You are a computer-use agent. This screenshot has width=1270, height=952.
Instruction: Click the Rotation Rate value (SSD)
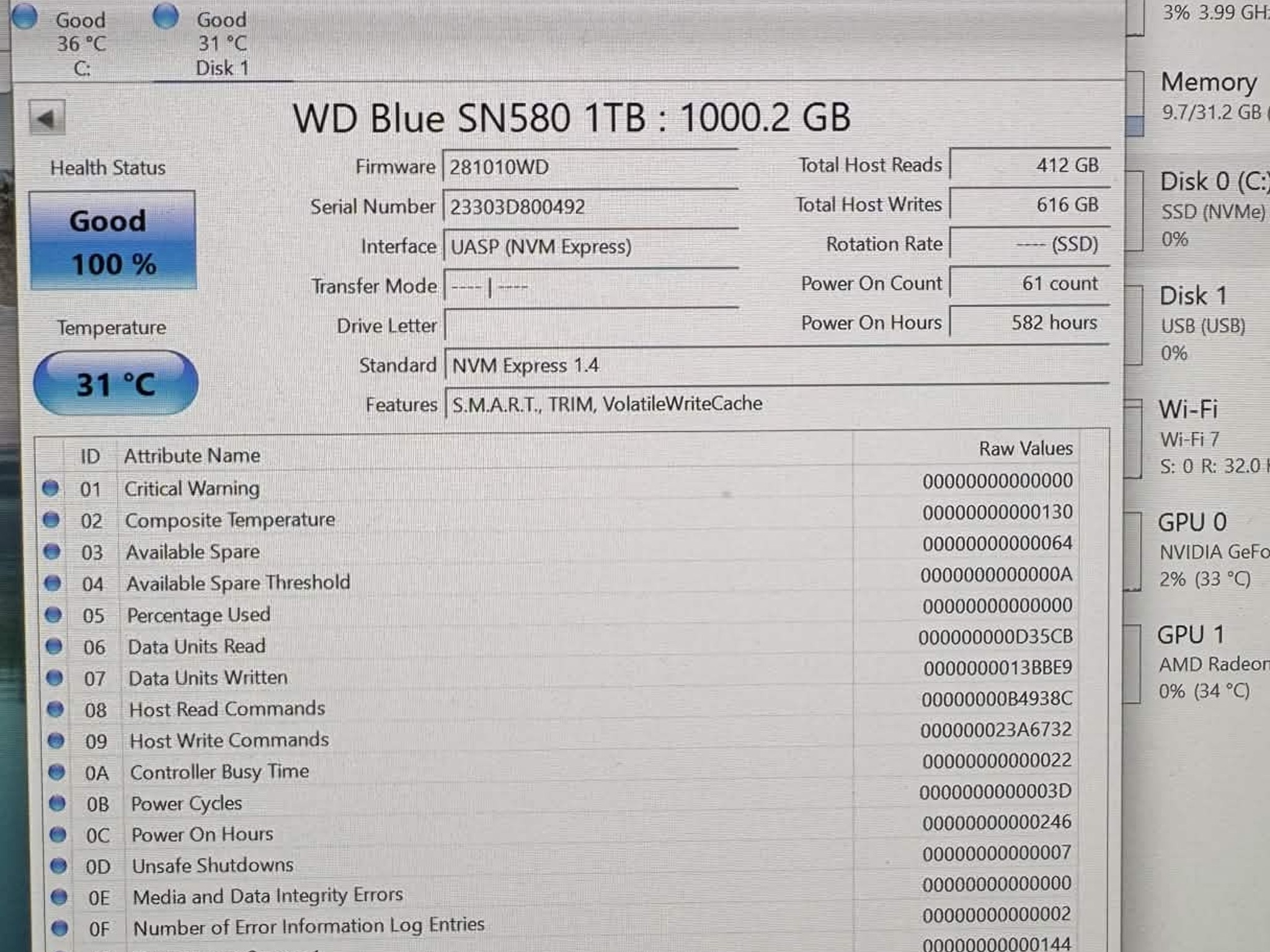click(1029, 244)
